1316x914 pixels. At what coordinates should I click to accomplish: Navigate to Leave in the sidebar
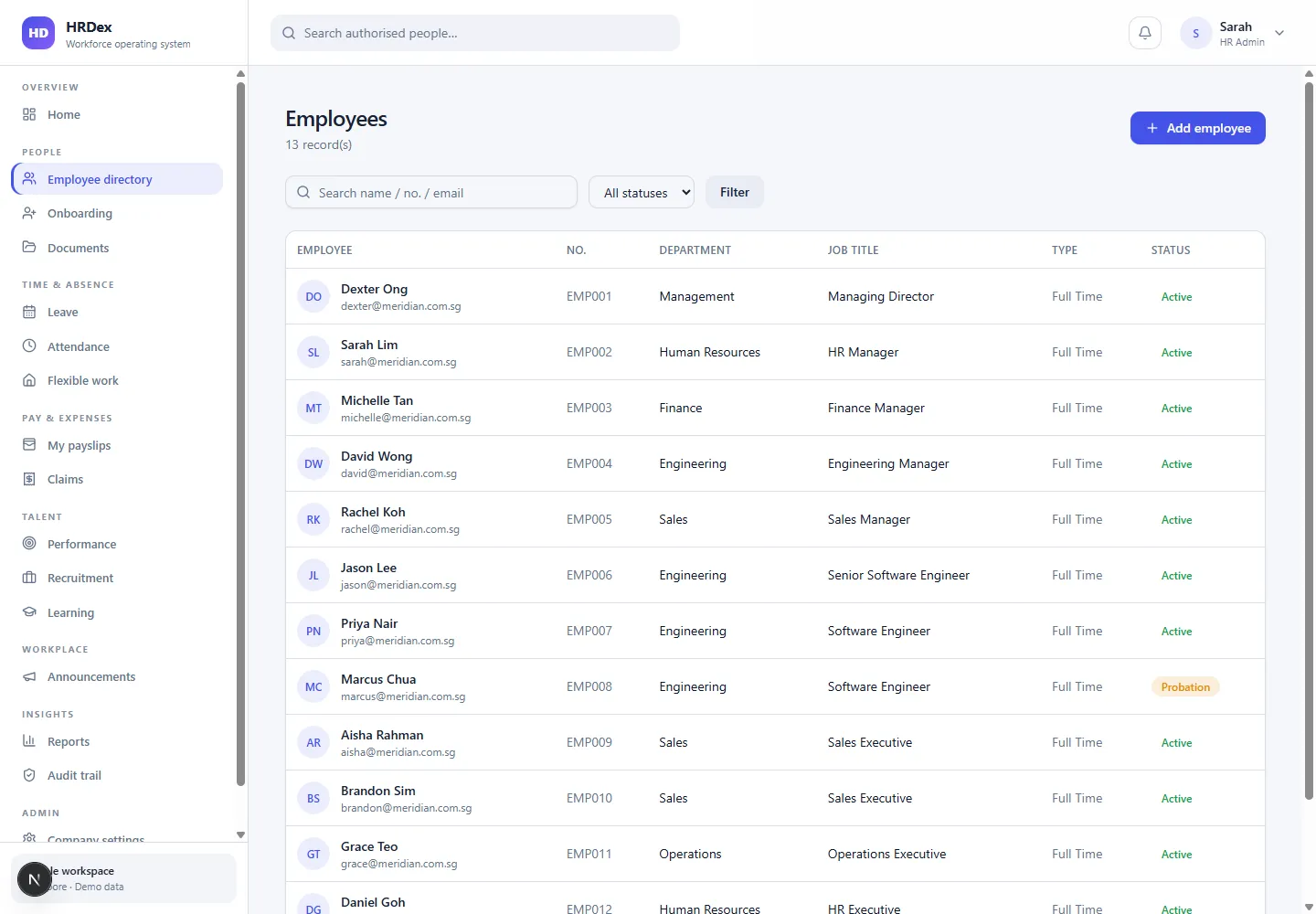tap(117, 312)
